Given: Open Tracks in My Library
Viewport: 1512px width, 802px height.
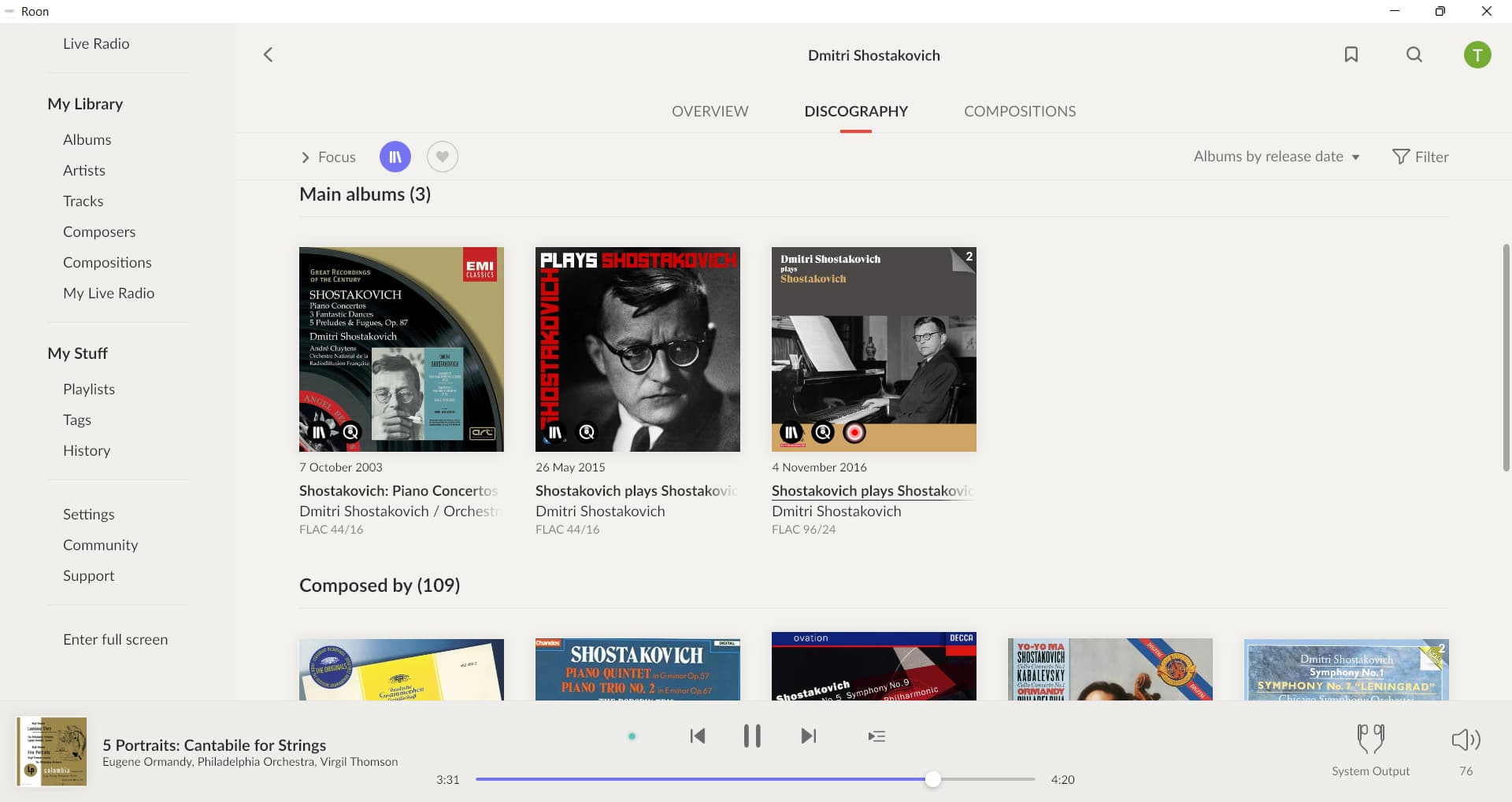Looking at the screenshot, I should click(83, 201).
